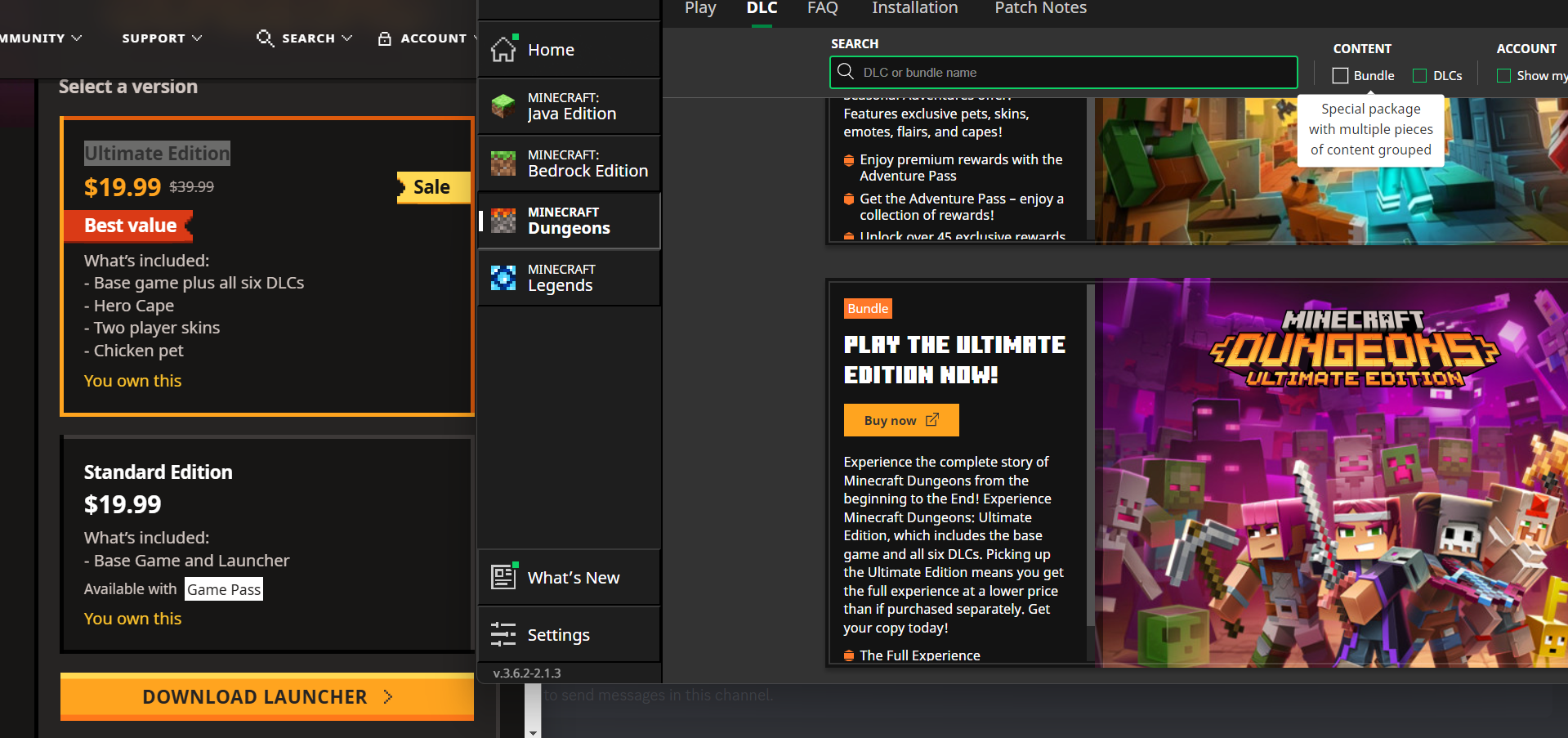Click the Download Launcher button
Screen dimensions: 1568x738
pyautogui.click(x=267, y=696)
